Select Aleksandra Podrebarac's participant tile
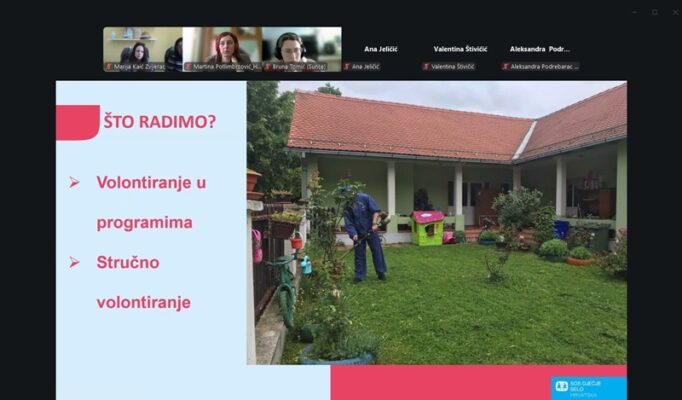This screenshot has height=400, width=682. click(541, 50)
